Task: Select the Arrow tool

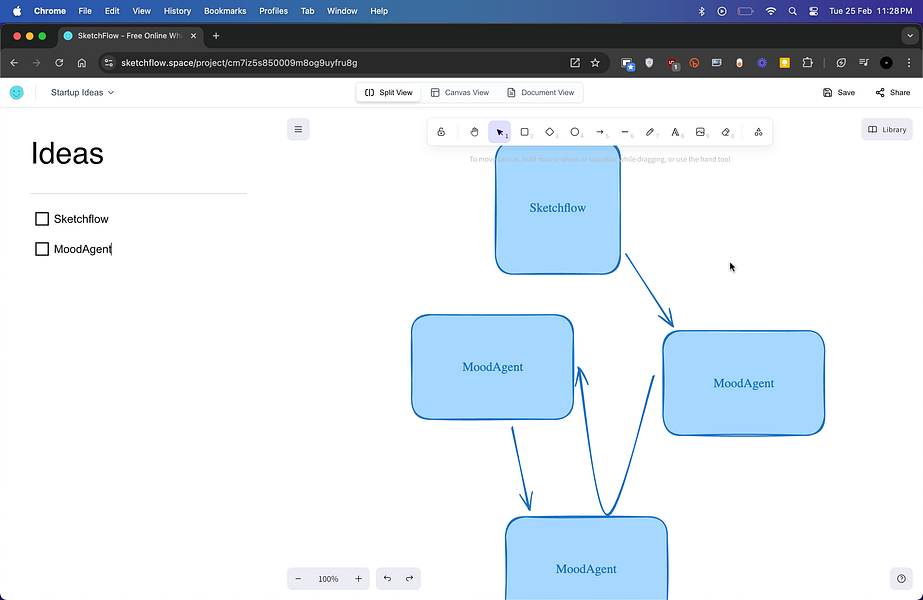Action: point(600,132)
